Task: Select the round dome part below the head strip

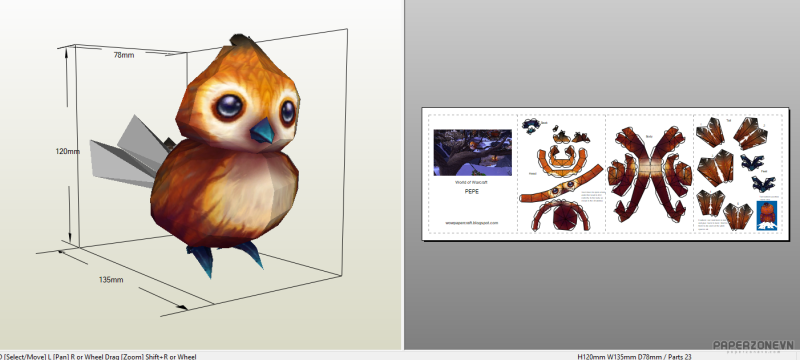Action: (x=561, y=215)
